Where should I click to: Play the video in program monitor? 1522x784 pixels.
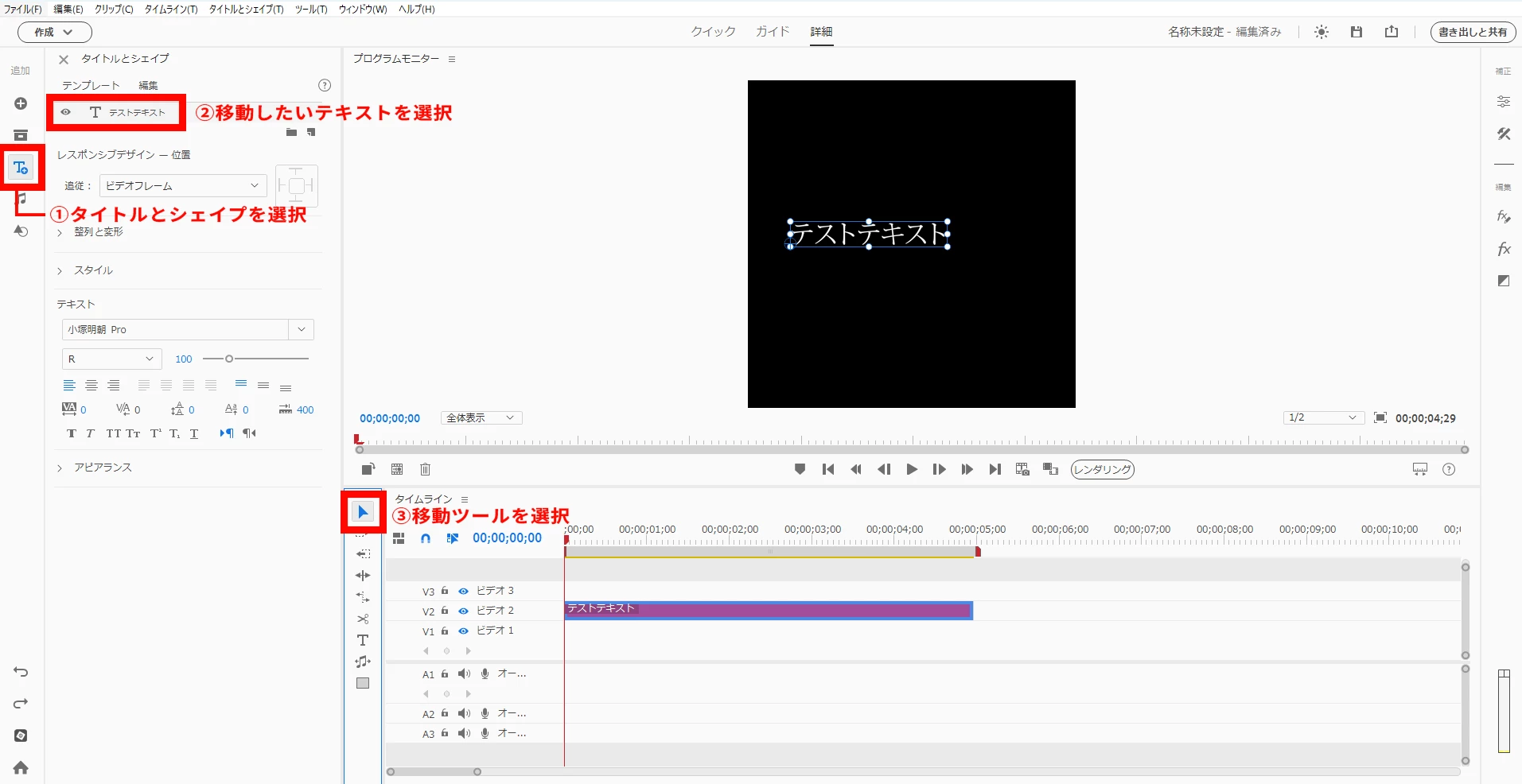pos(912,469)
